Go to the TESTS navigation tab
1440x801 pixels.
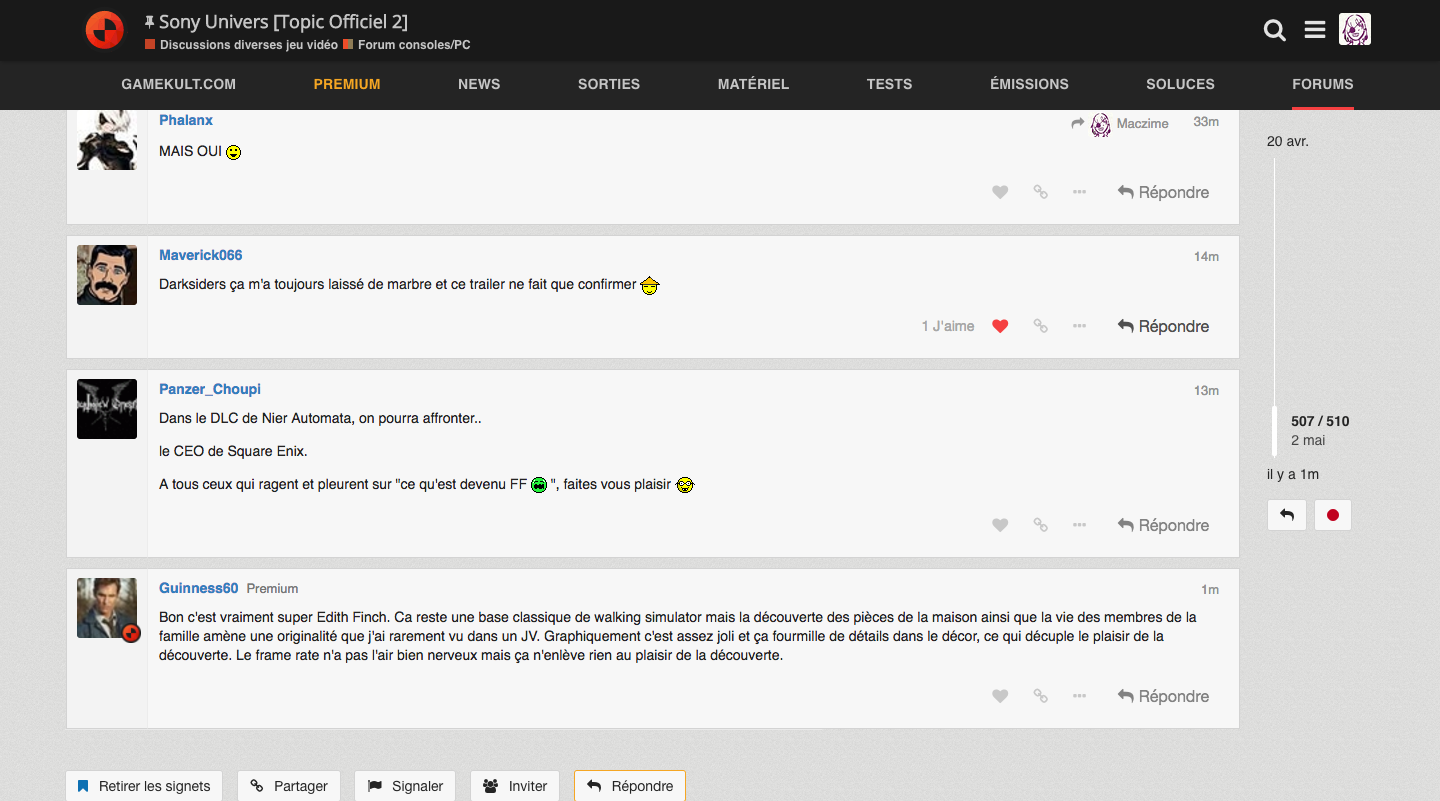click(x=889, y=84)
